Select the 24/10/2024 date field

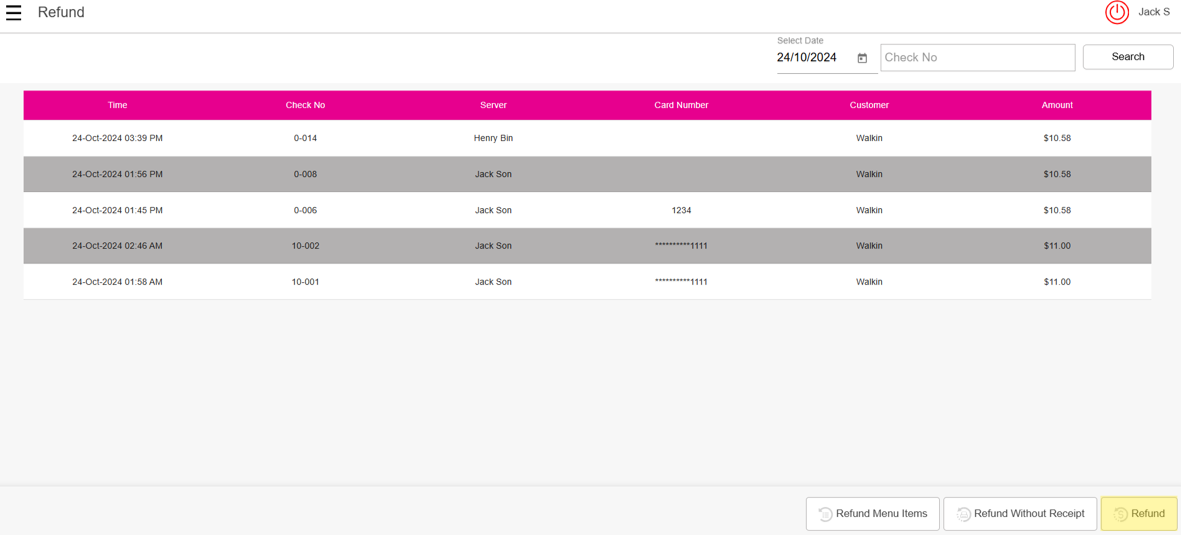(x=808, y=58)
